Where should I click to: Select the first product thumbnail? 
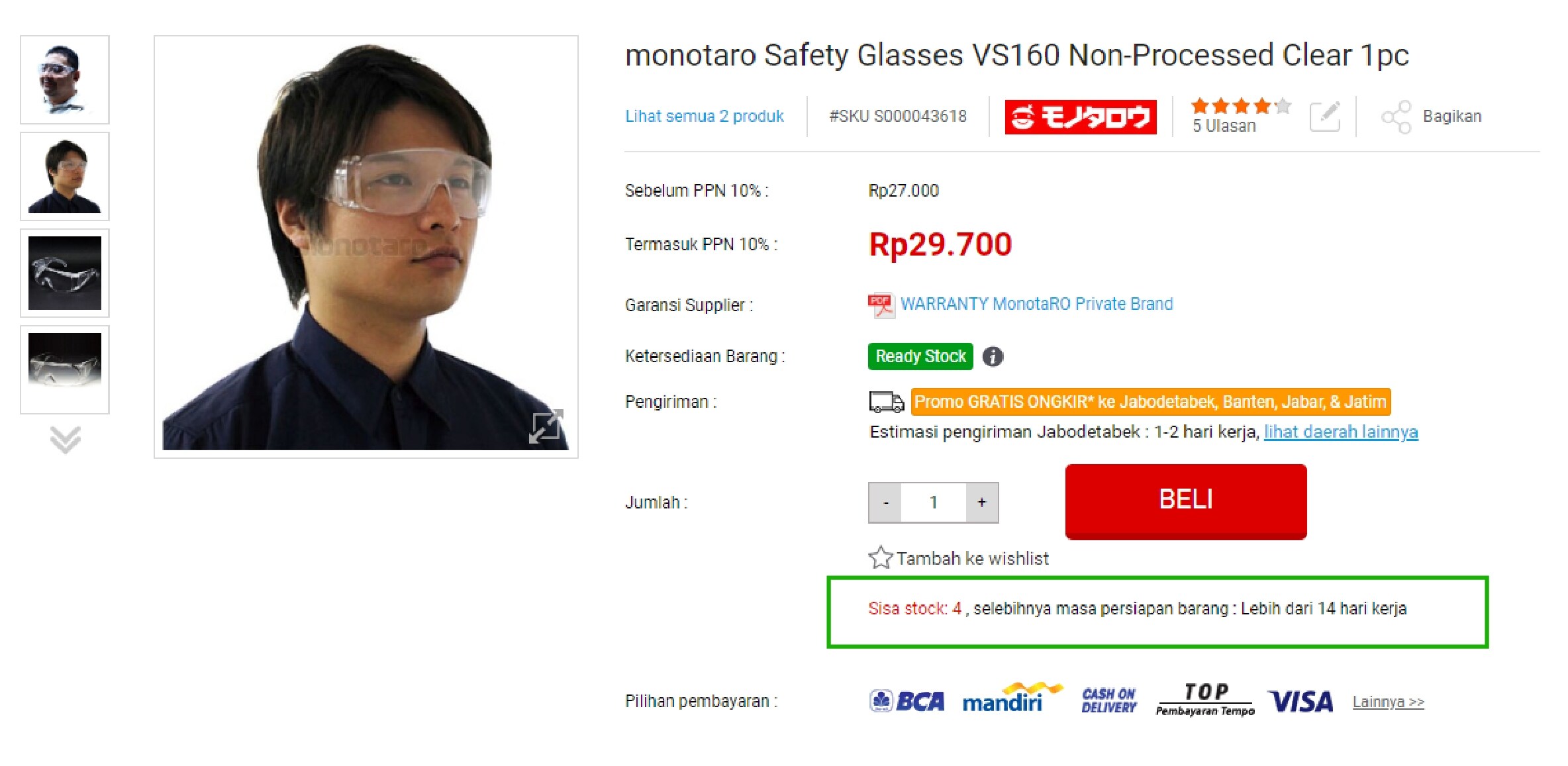65,79
